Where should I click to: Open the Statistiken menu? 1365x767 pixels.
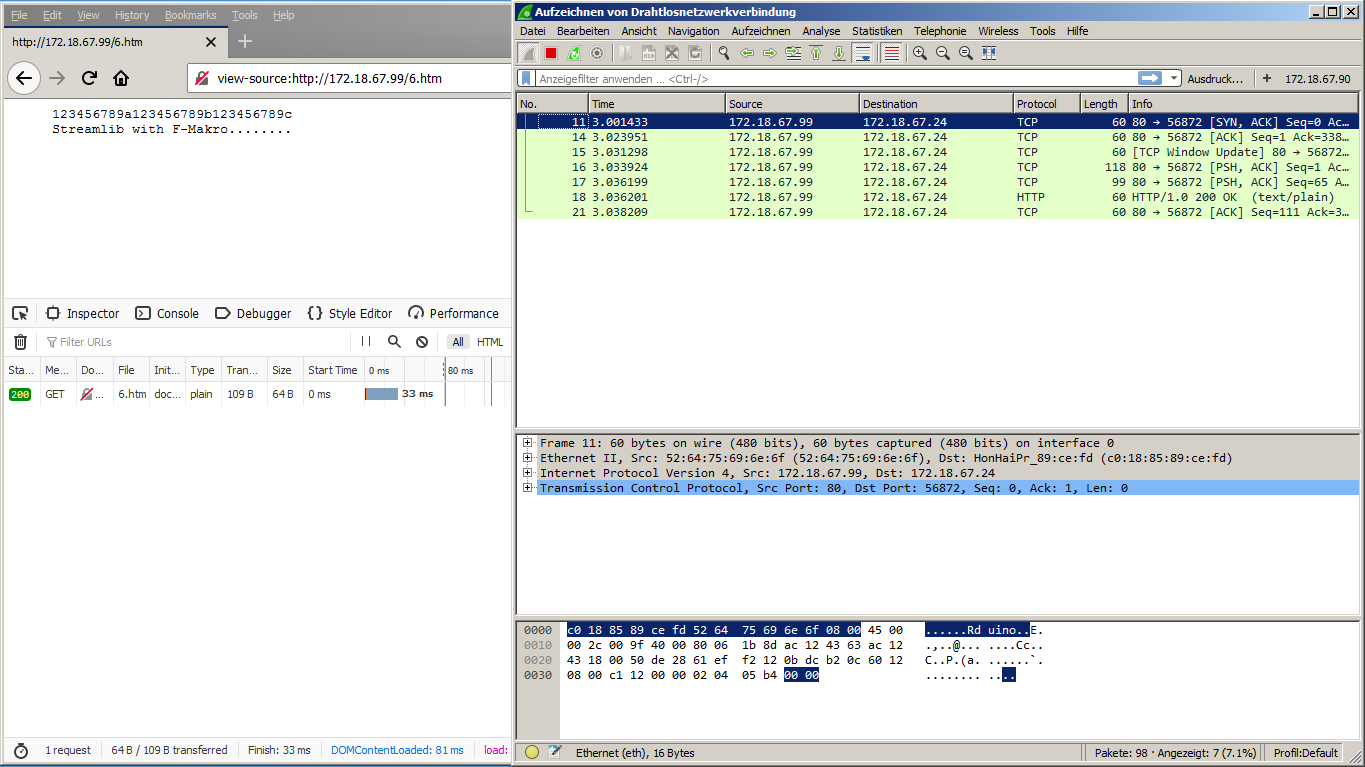click(876, 31)
